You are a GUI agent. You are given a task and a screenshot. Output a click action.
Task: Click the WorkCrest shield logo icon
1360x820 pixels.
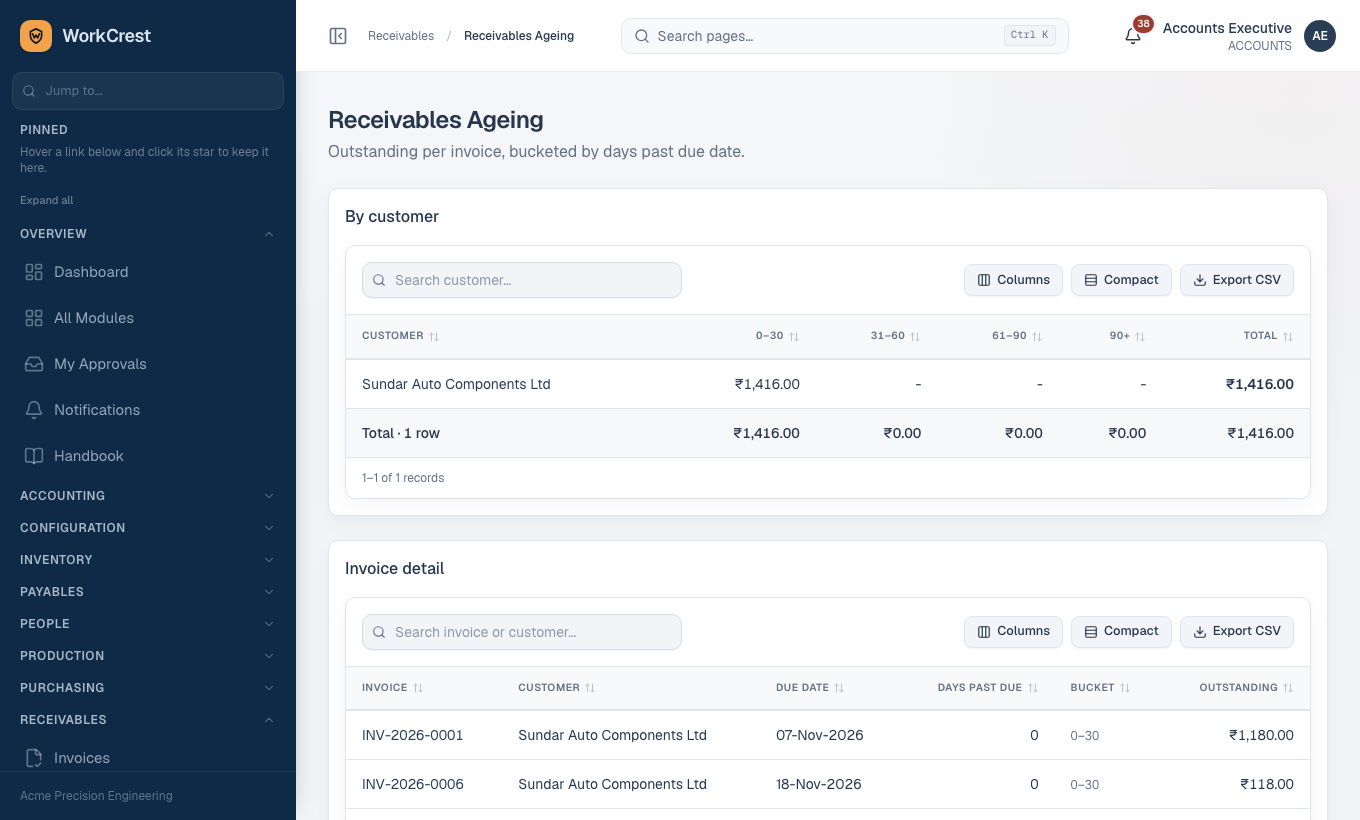point(36,36)
